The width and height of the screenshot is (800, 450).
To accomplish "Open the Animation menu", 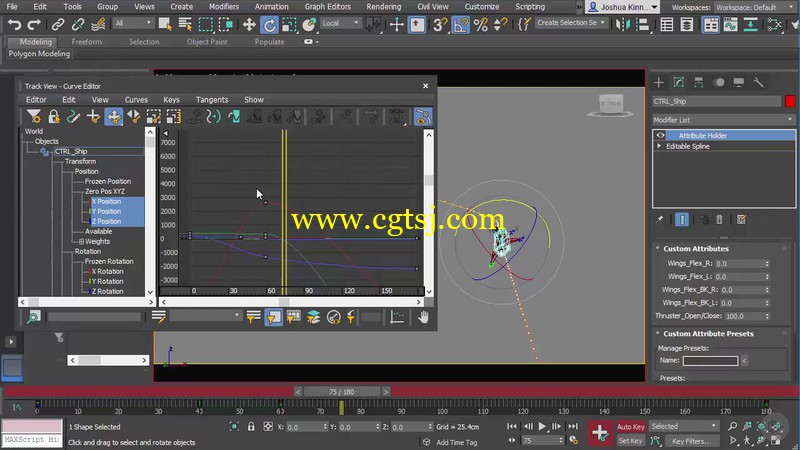I will tap(271, 7).
